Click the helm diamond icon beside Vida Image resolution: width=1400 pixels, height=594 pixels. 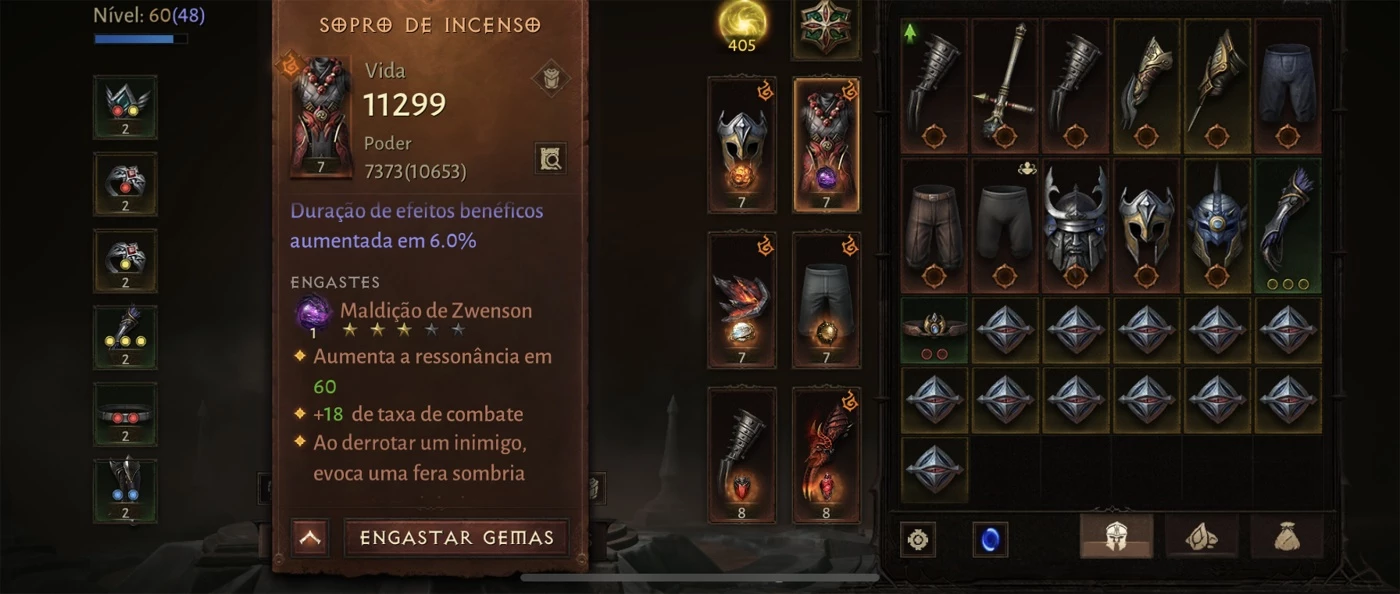coord(550,78)
